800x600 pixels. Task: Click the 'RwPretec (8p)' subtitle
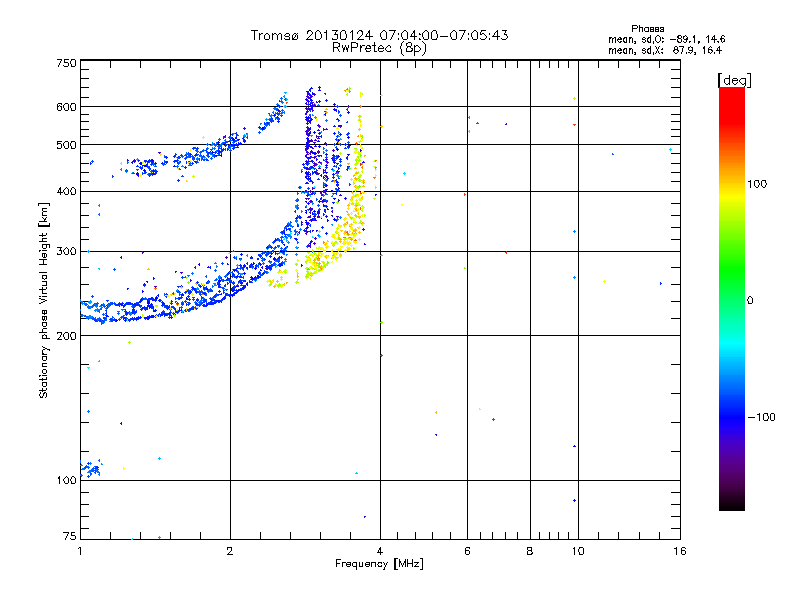(x=379, y=48)
